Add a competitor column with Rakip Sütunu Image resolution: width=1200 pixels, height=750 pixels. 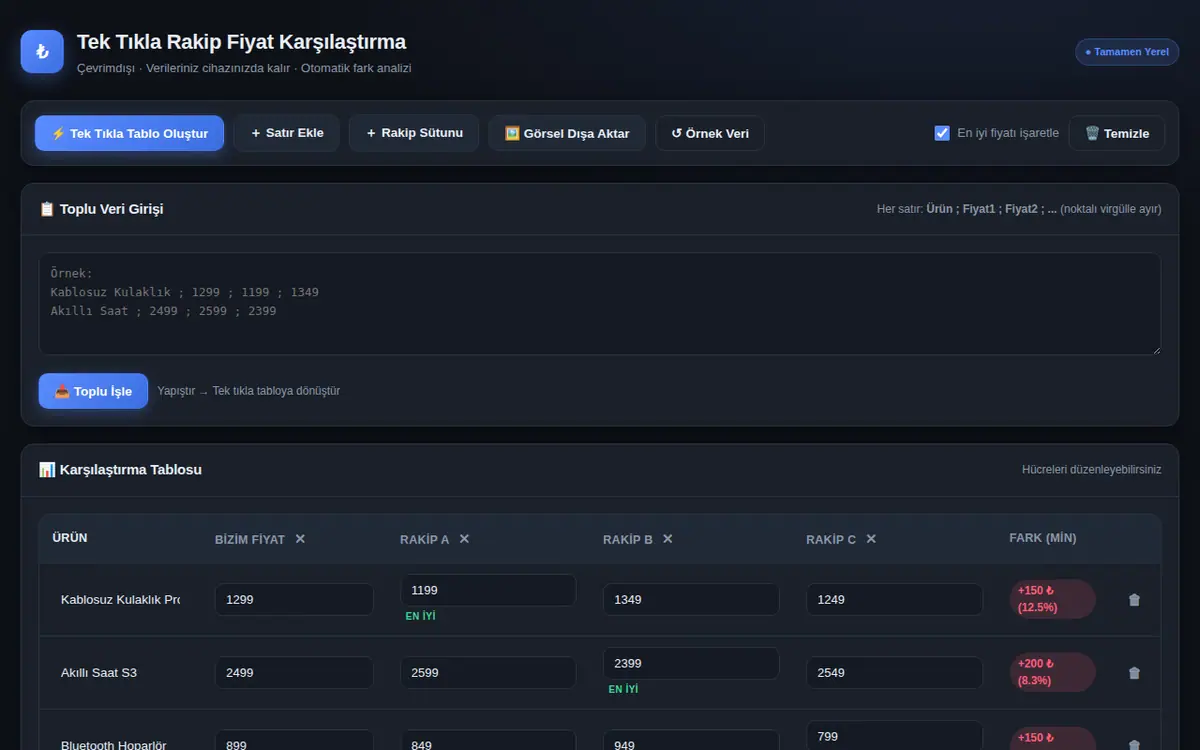(414, 133)
